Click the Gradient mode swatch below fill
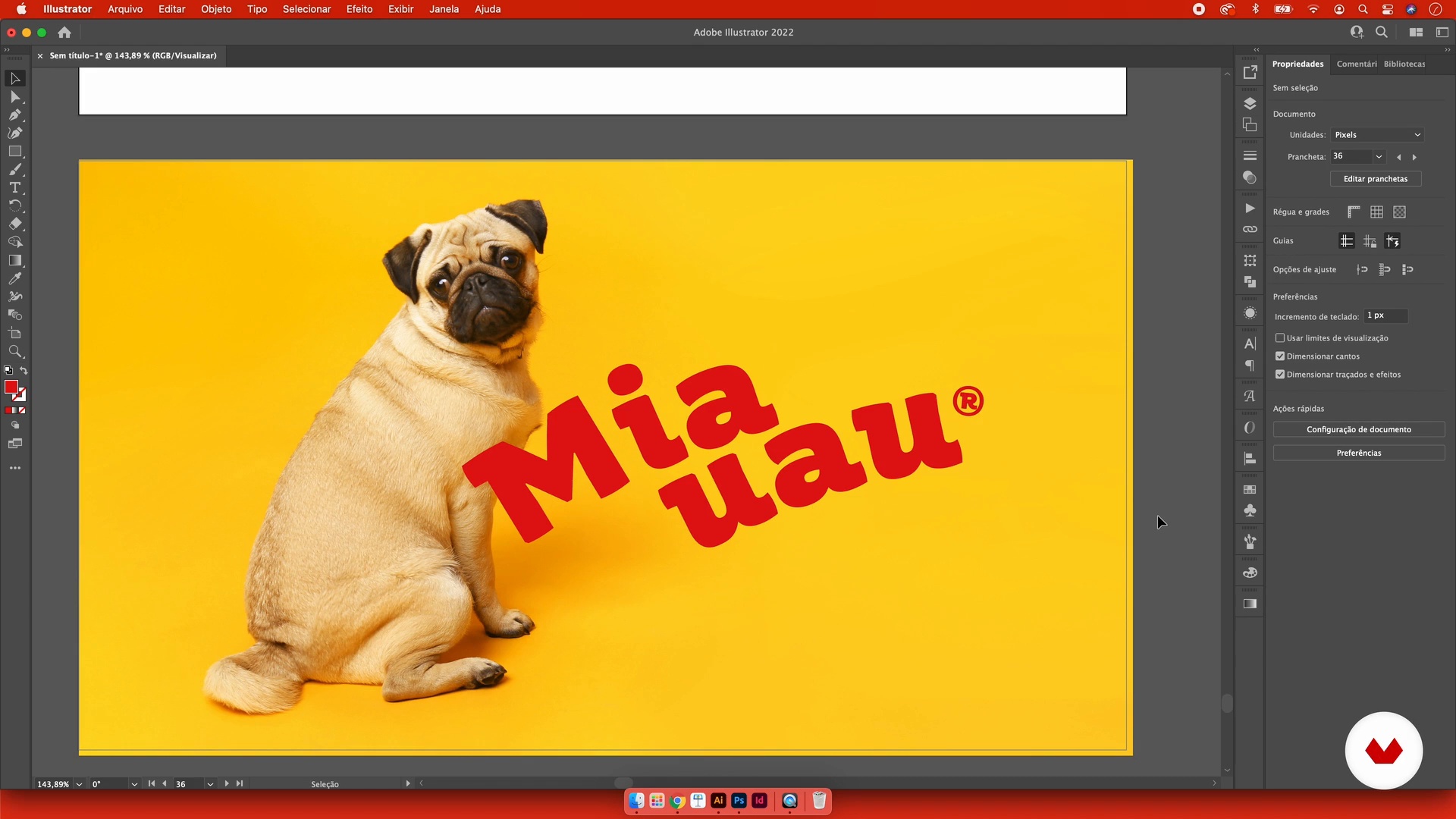The width and height of the screenshot is (1456, 819). (15, 410)
